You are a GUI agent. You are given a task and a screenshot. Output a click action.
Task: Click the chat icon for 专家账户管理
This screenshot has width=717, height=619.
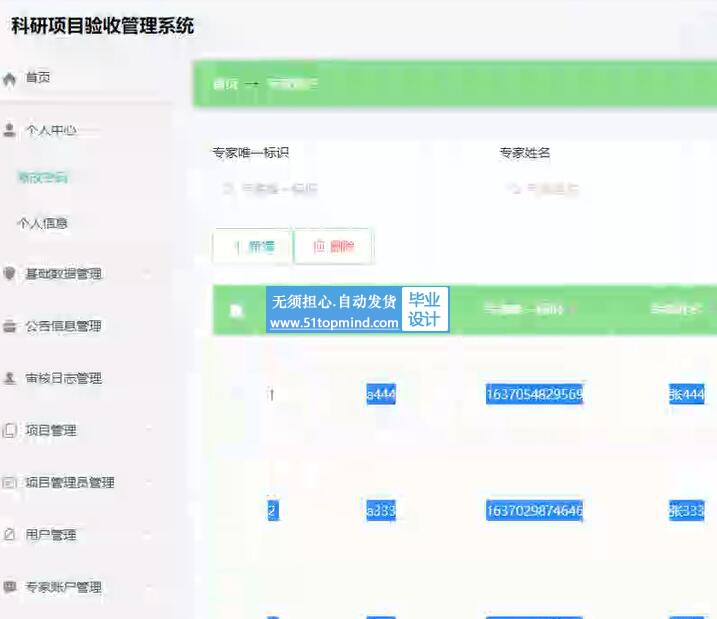click(x=10, y=587)
